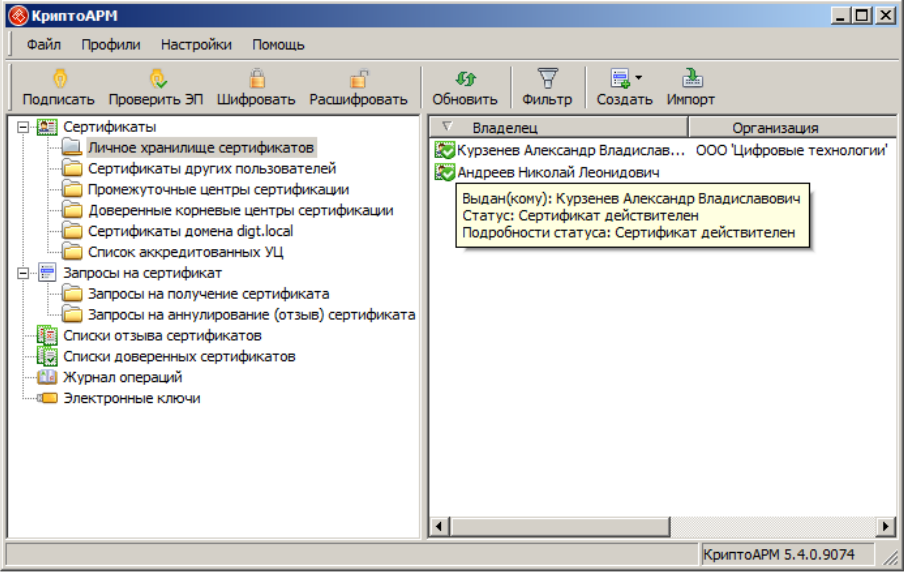Click the Журнал операций book icon
This screenshot has width=904, height=572.
click(47, 377)
